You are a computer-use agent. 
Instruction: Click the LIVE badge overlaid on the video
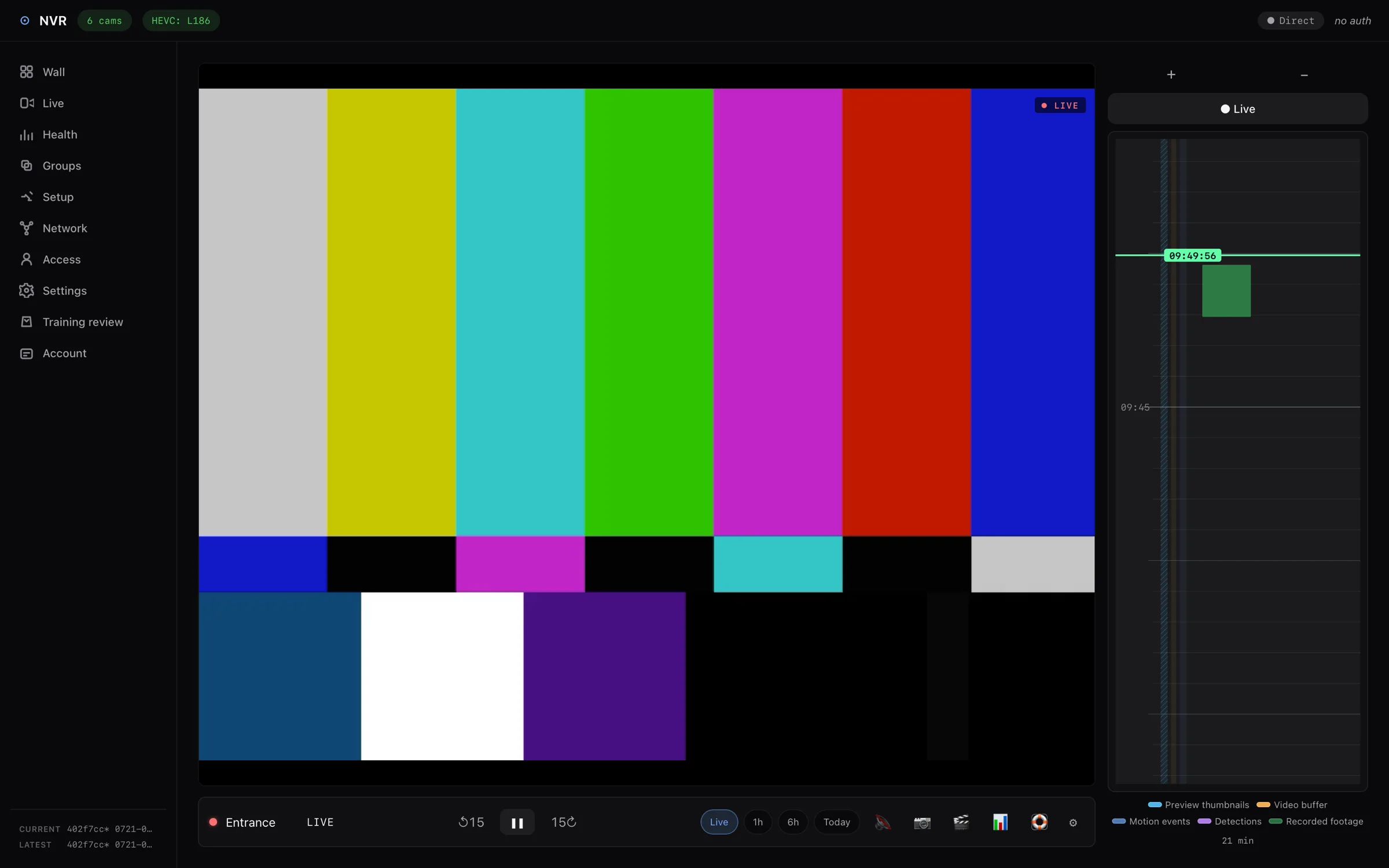1060,105
